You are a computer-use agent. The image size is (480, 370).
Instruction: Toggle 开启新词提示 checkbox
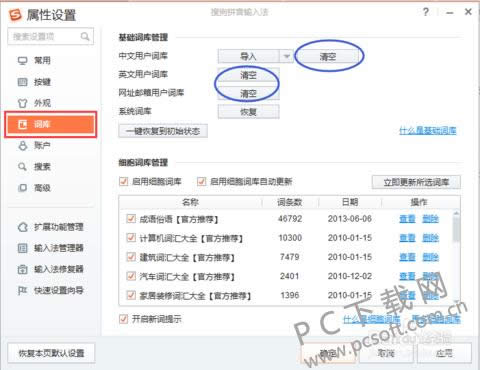[x=124, y=319]
